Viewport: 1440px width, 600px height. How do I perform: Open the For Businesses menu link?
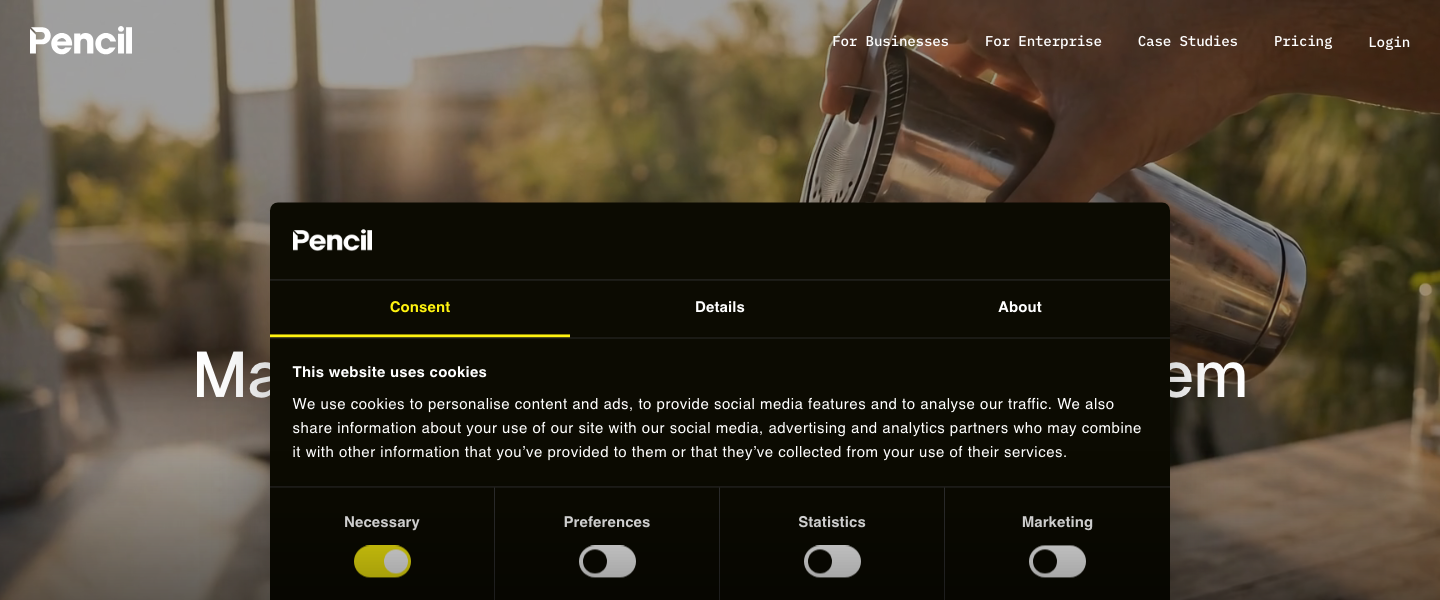890,41
